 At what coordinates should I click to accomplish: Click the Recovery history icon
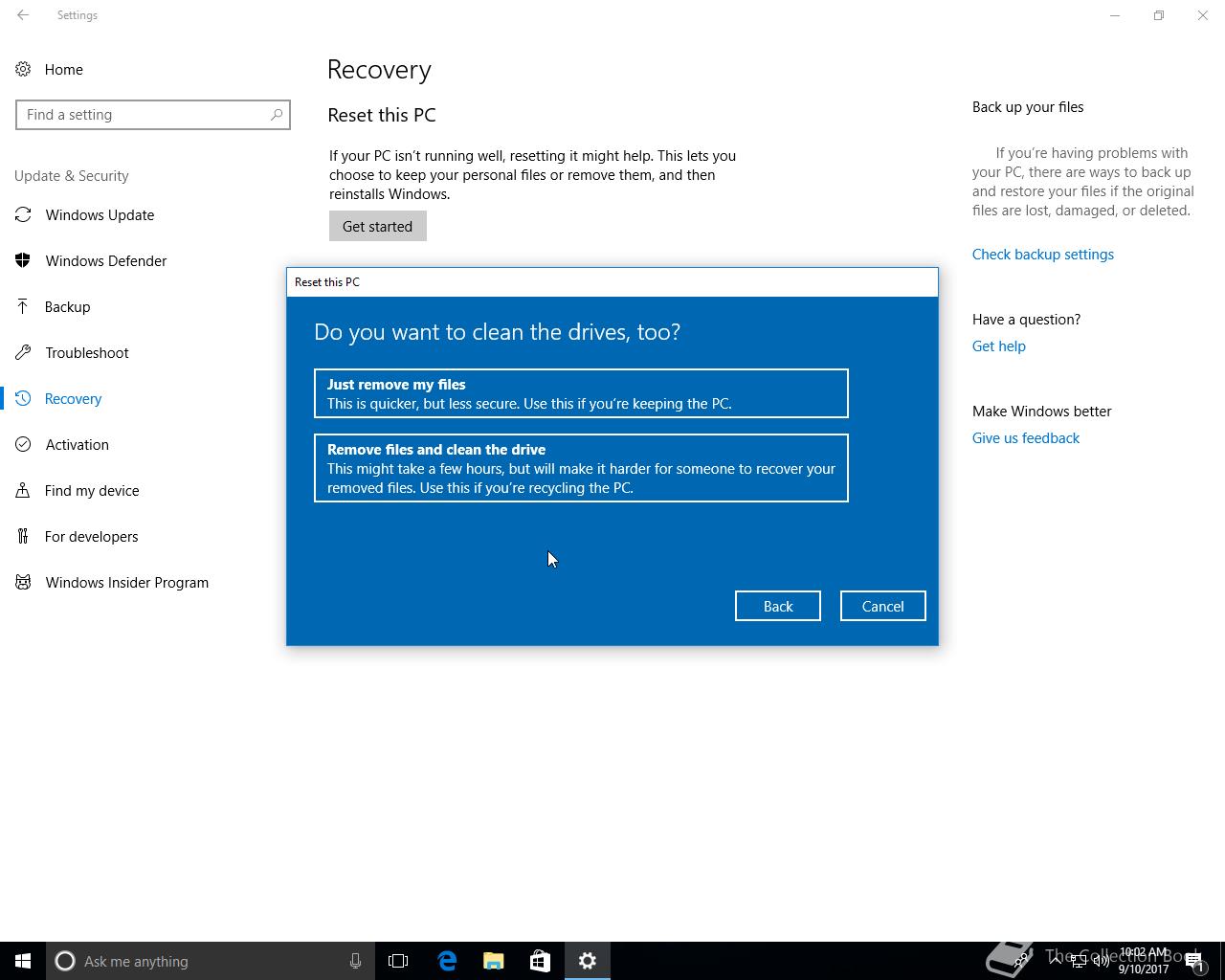tap(23, 398)
